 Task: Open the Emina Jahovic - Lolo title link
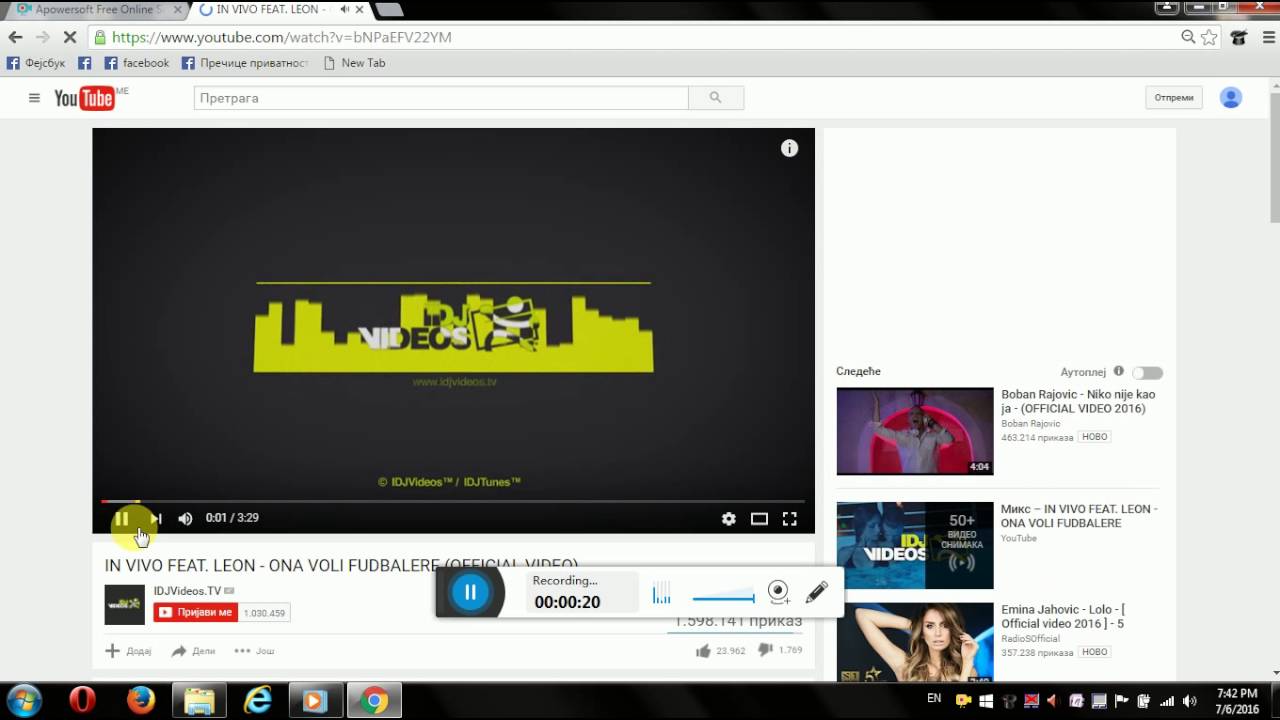(x=1063, y=616)
